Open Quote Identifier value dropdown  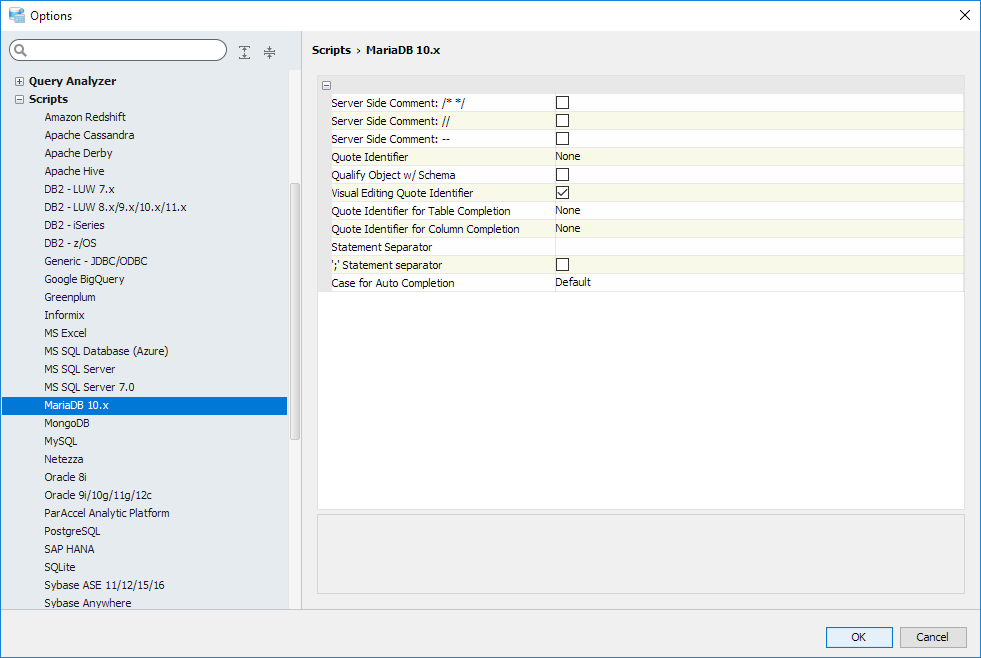757,156
